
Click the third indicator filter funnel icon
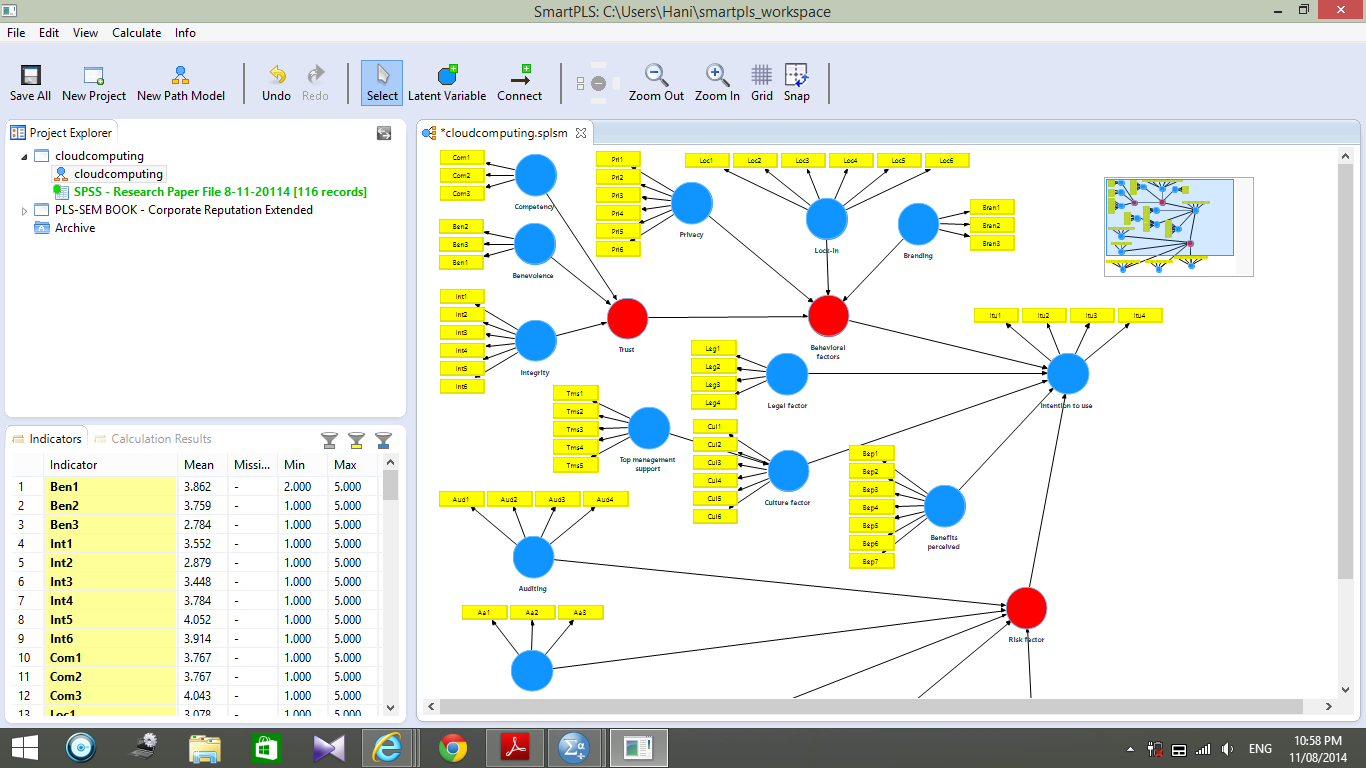[x=383, y=440]
